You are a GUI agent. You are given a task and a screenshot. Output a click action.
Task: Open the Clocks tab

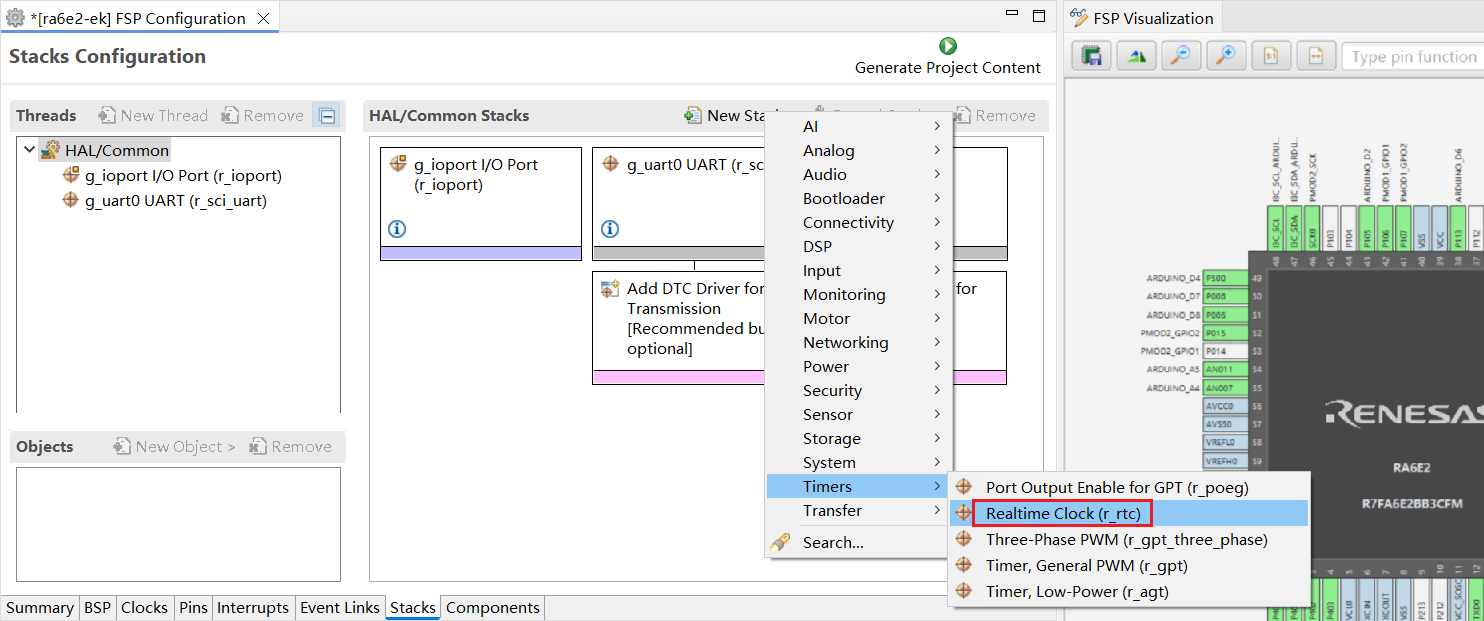[x=144, y=608]
